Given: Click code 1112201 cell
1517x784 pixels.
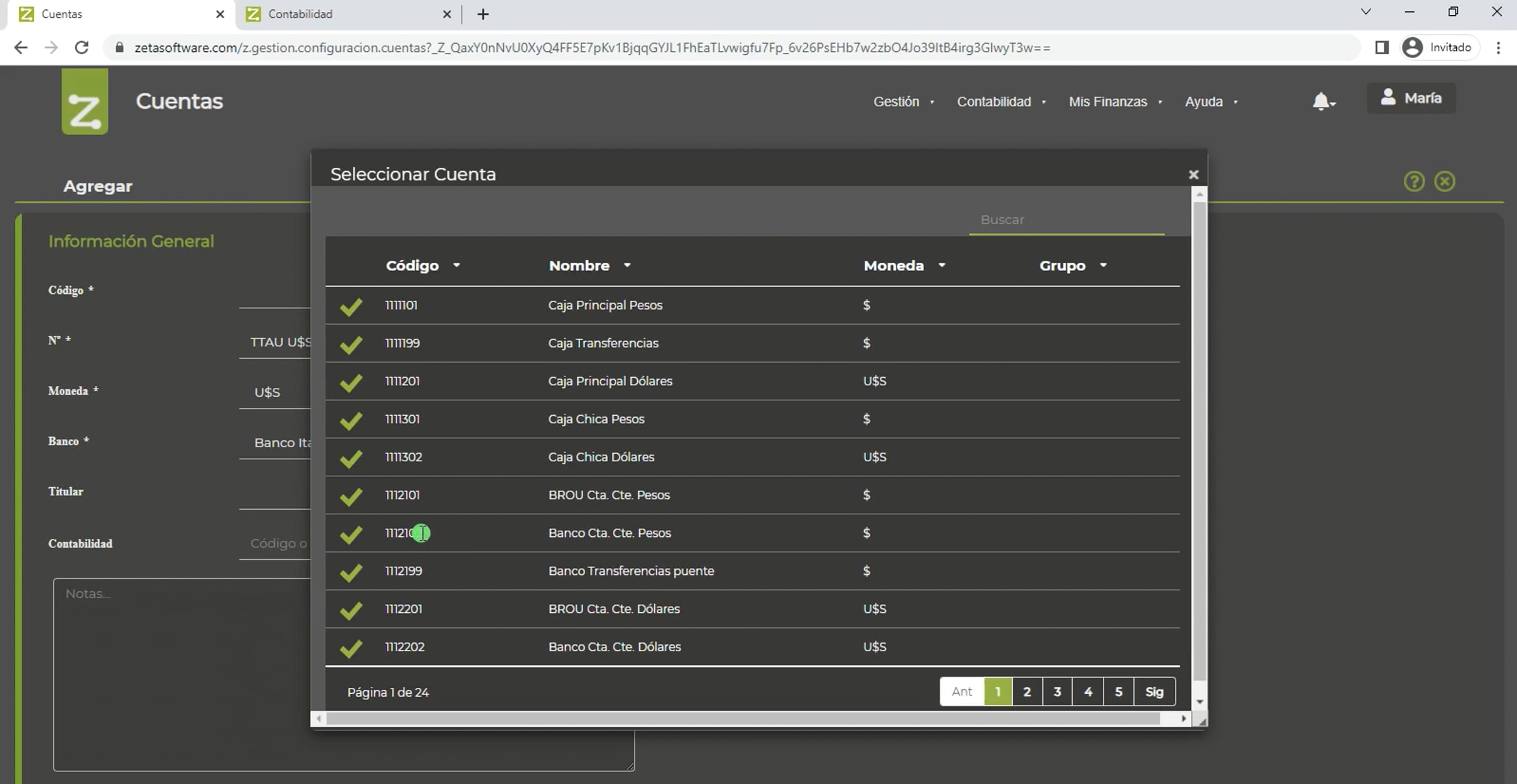Looking at the screenshot, I should click(404, 609).
